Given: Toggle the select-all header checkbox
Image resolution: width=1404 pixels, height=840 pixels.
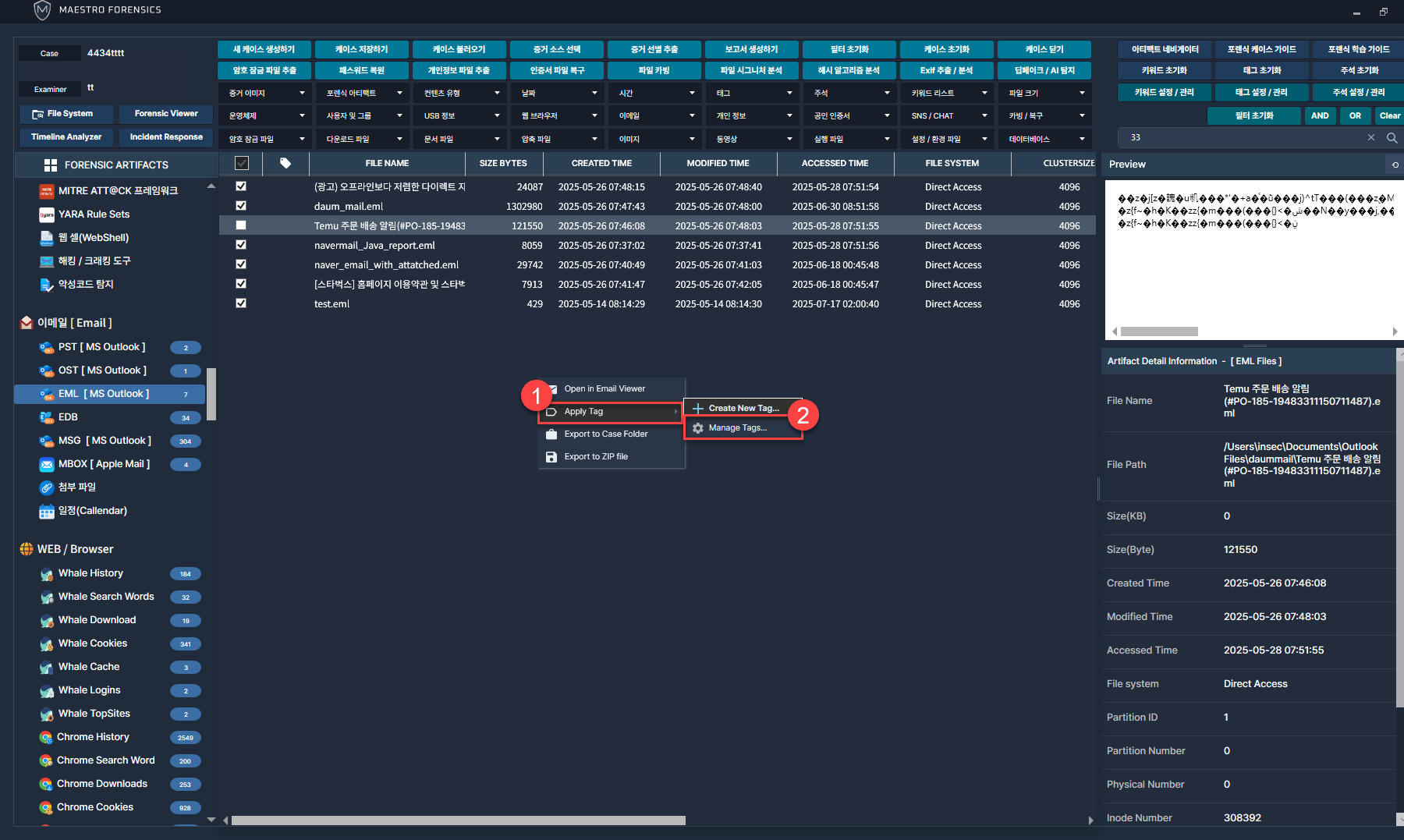Looking at the screenshot, I should pyautogui.click(x=242, y=163).
